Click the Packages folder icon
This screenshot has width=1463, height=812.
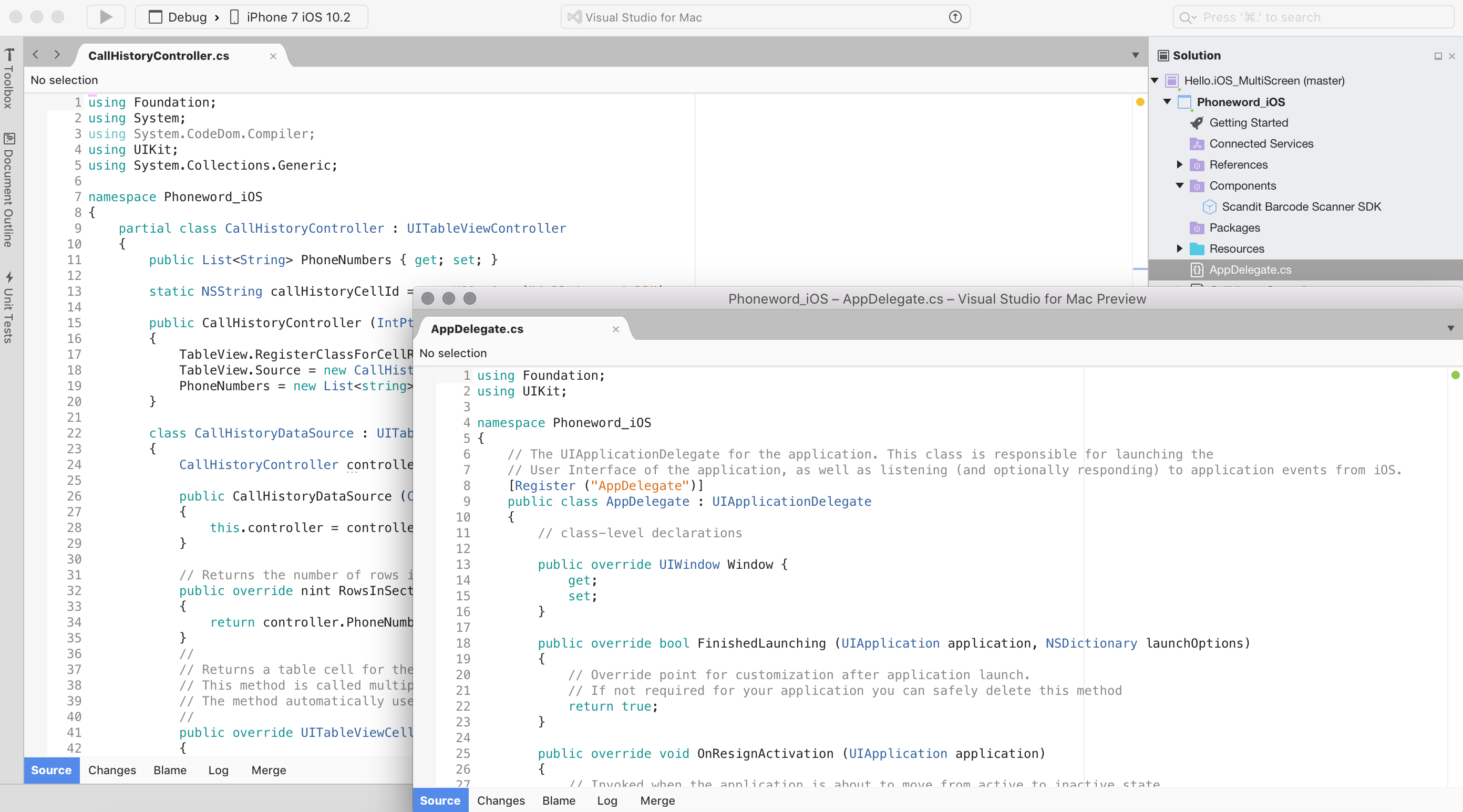coord(1197,228)
